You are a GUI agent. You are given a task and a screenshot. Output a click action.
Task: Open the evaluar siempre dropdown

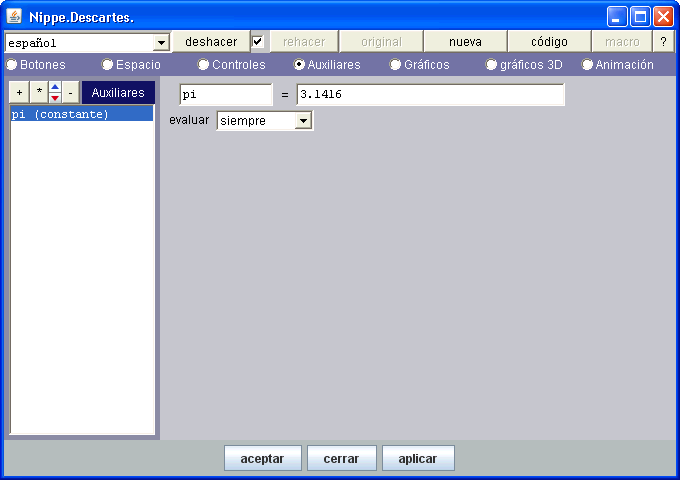coord(265,121)
